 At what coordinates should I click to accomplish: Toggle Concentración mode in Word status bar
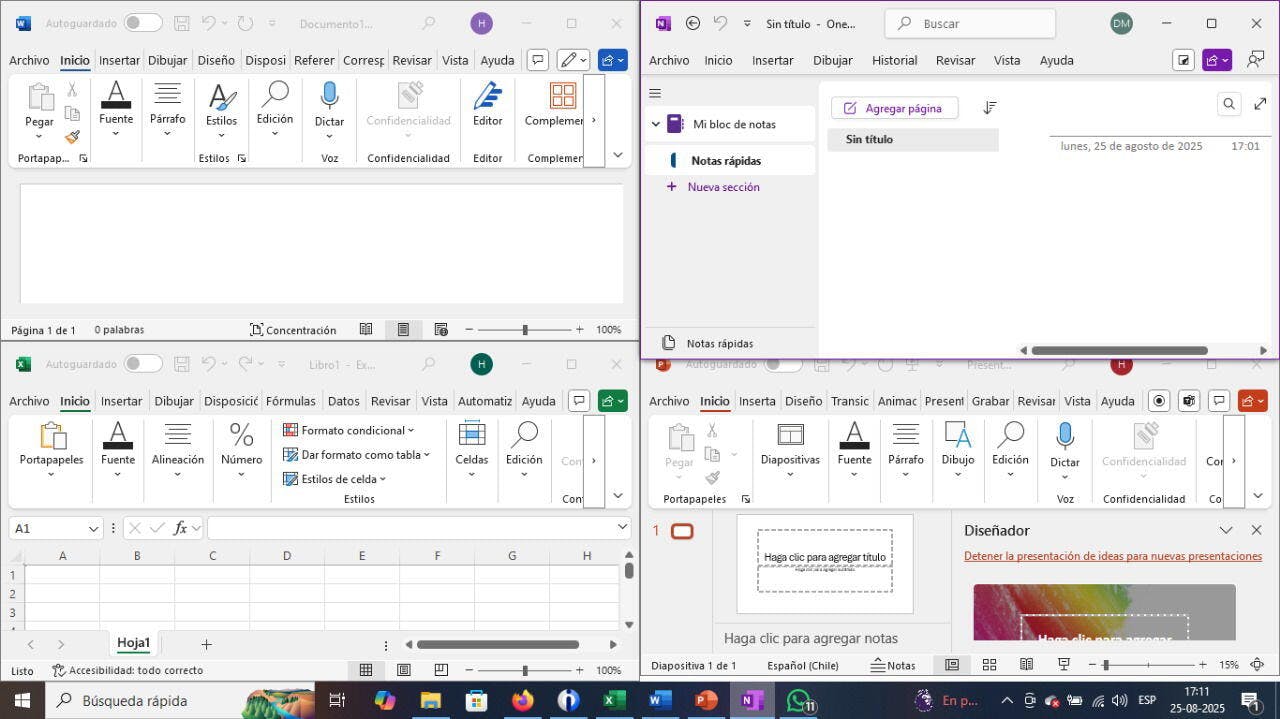click(292, 330)
